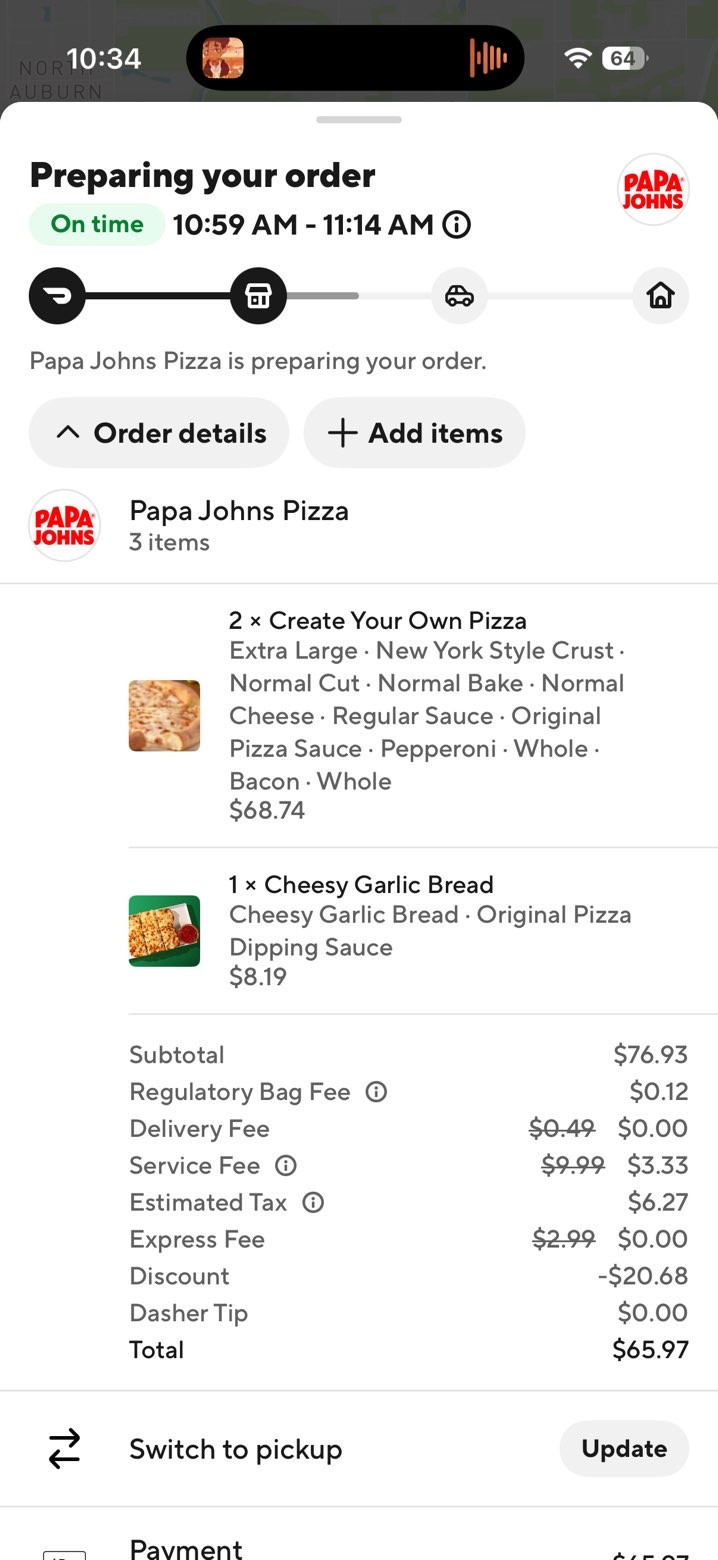Show Service Fee info
718x1560 pixels.
[x=286, y=1166]
